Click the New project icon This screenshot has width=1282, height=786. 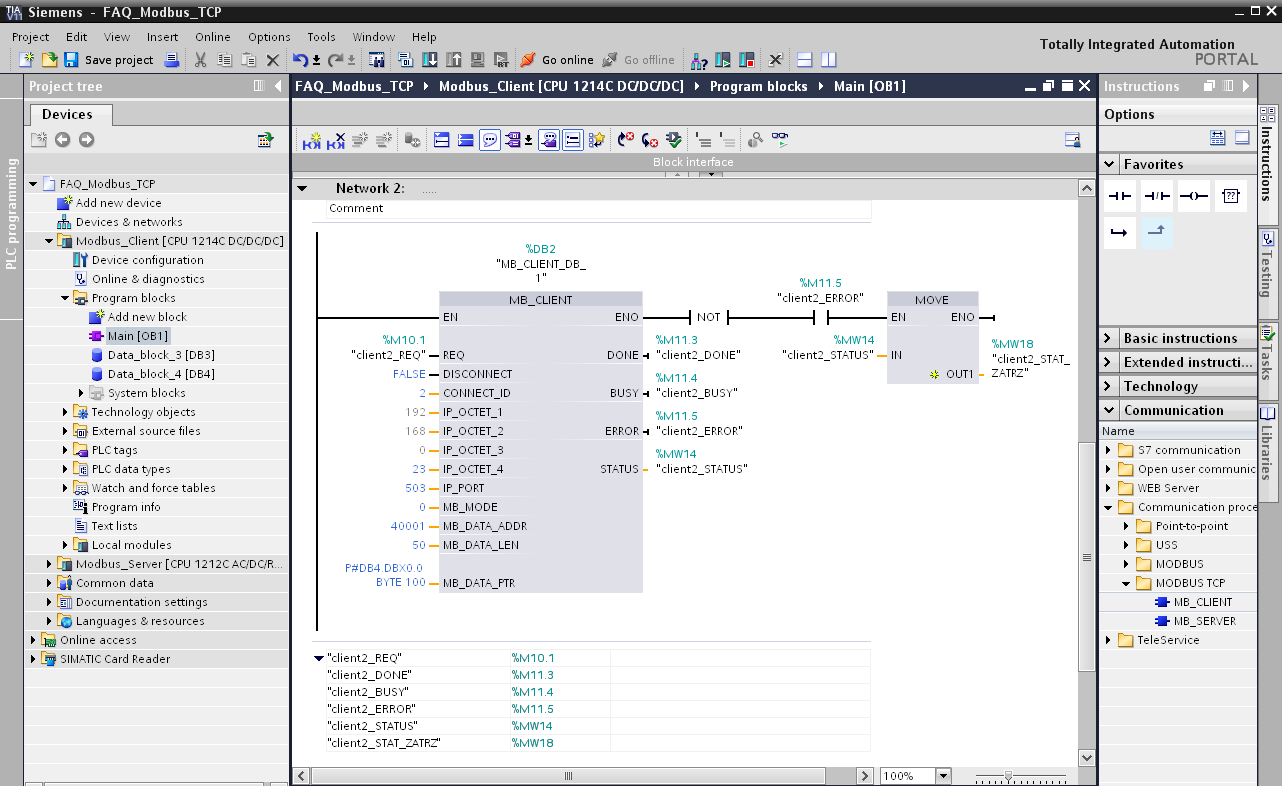tap(27, 60)
